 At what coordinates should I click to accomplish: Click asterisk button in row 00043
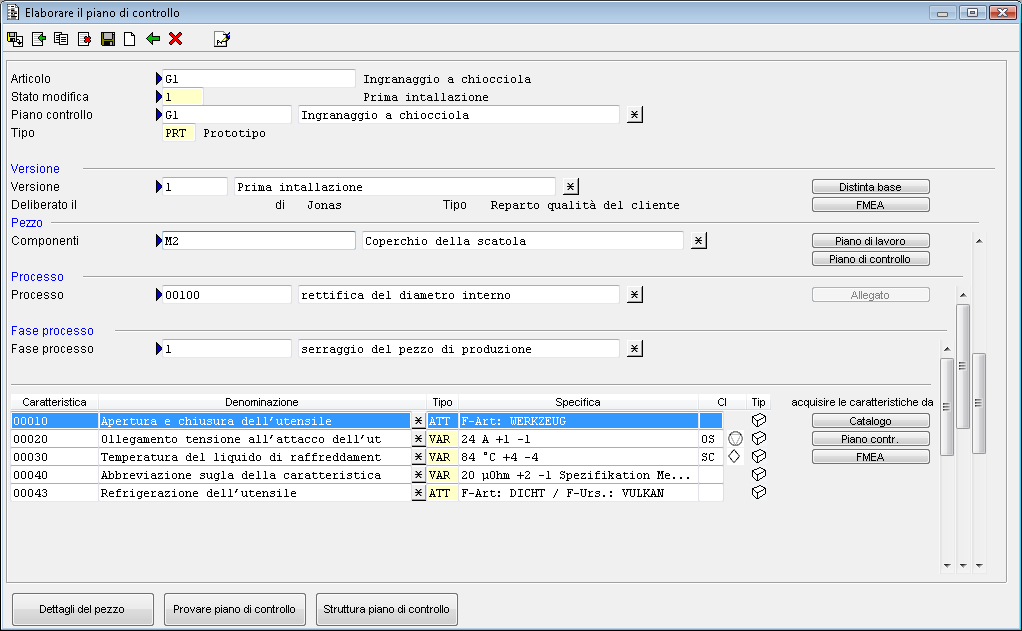coord(418,493)
